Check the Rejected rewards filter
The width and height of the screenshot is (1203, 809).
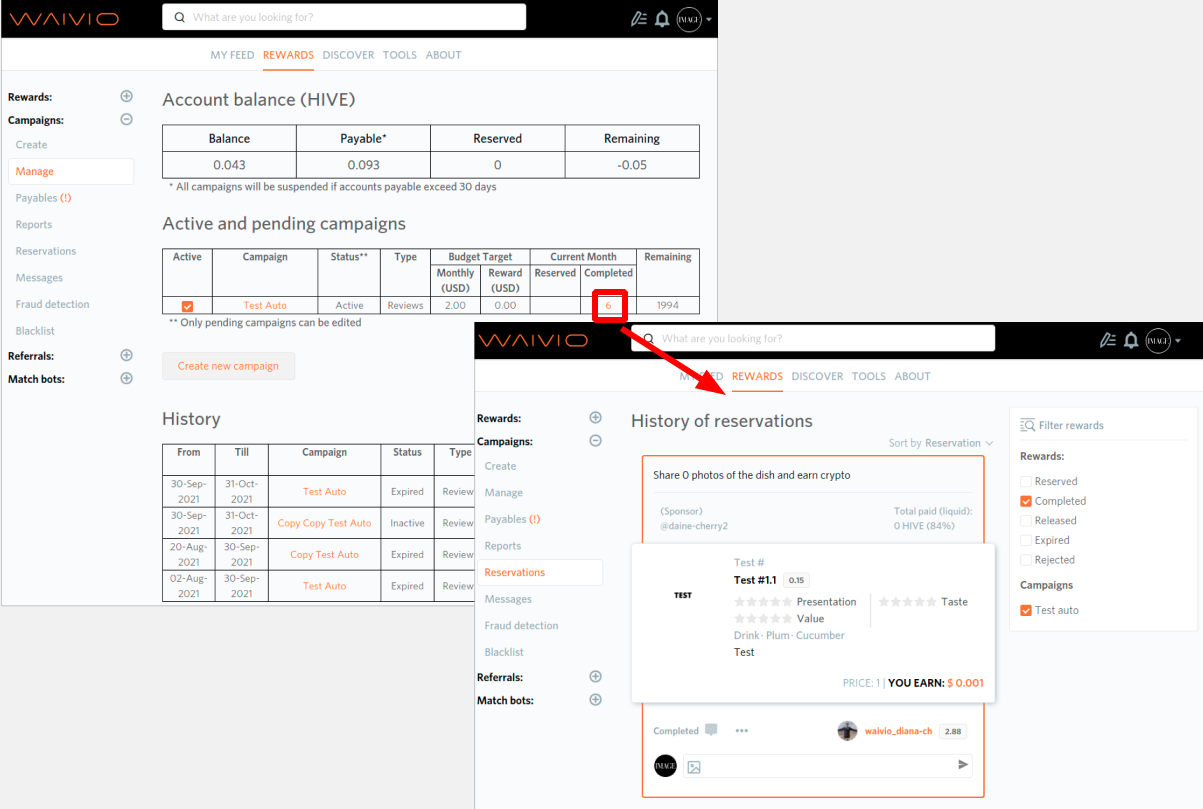1026,560
